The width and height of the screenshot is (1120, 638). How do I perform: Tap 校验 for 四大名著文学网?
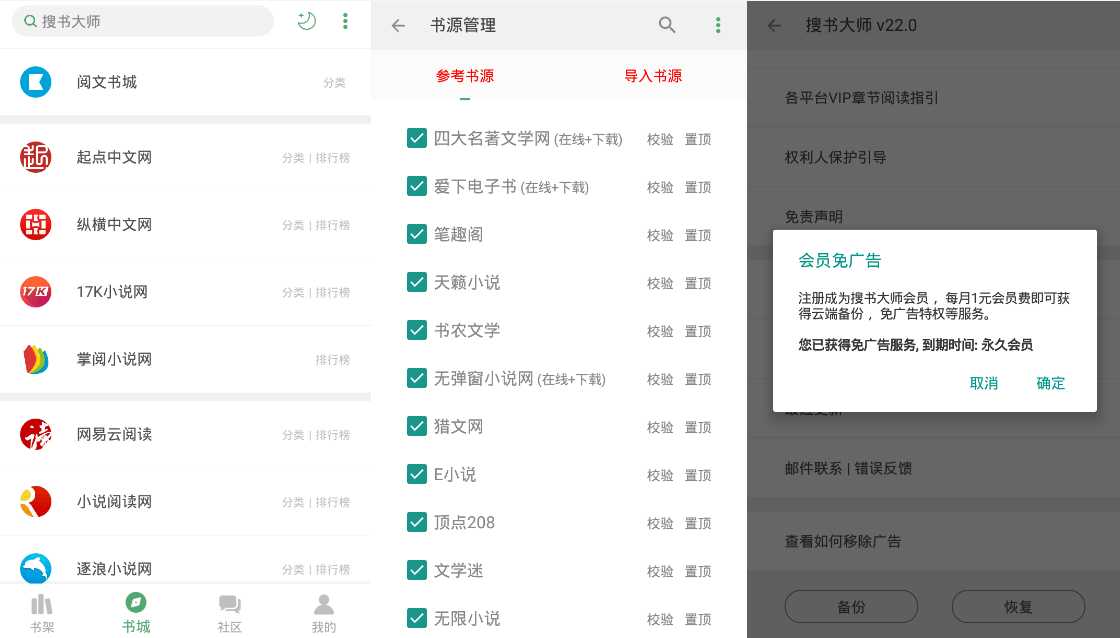coord(660,139)
